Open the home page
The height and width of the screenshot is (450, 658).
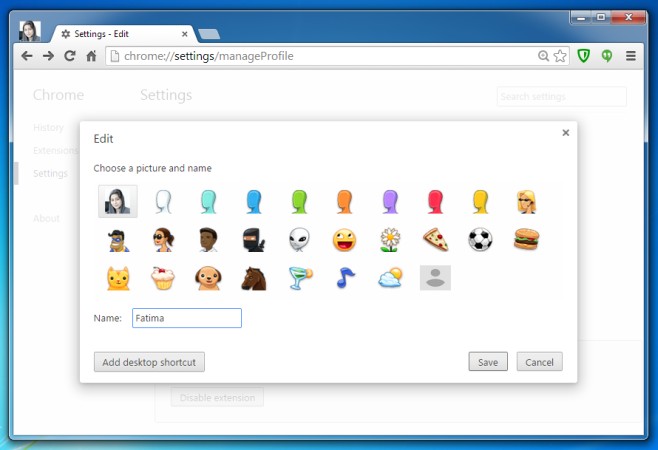[x=91, y=56]
